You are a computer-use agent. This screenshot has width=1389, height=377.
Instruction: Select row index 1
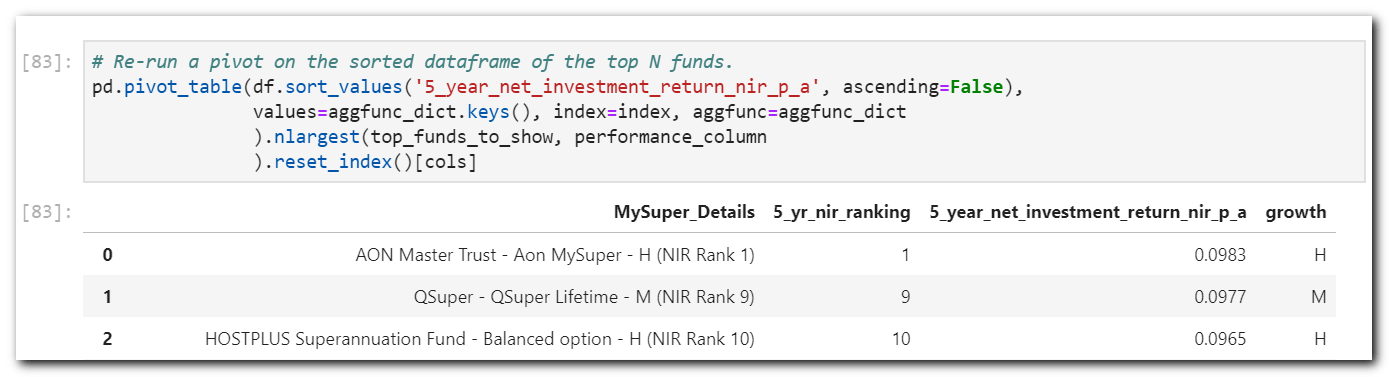[x=107, y=297]
